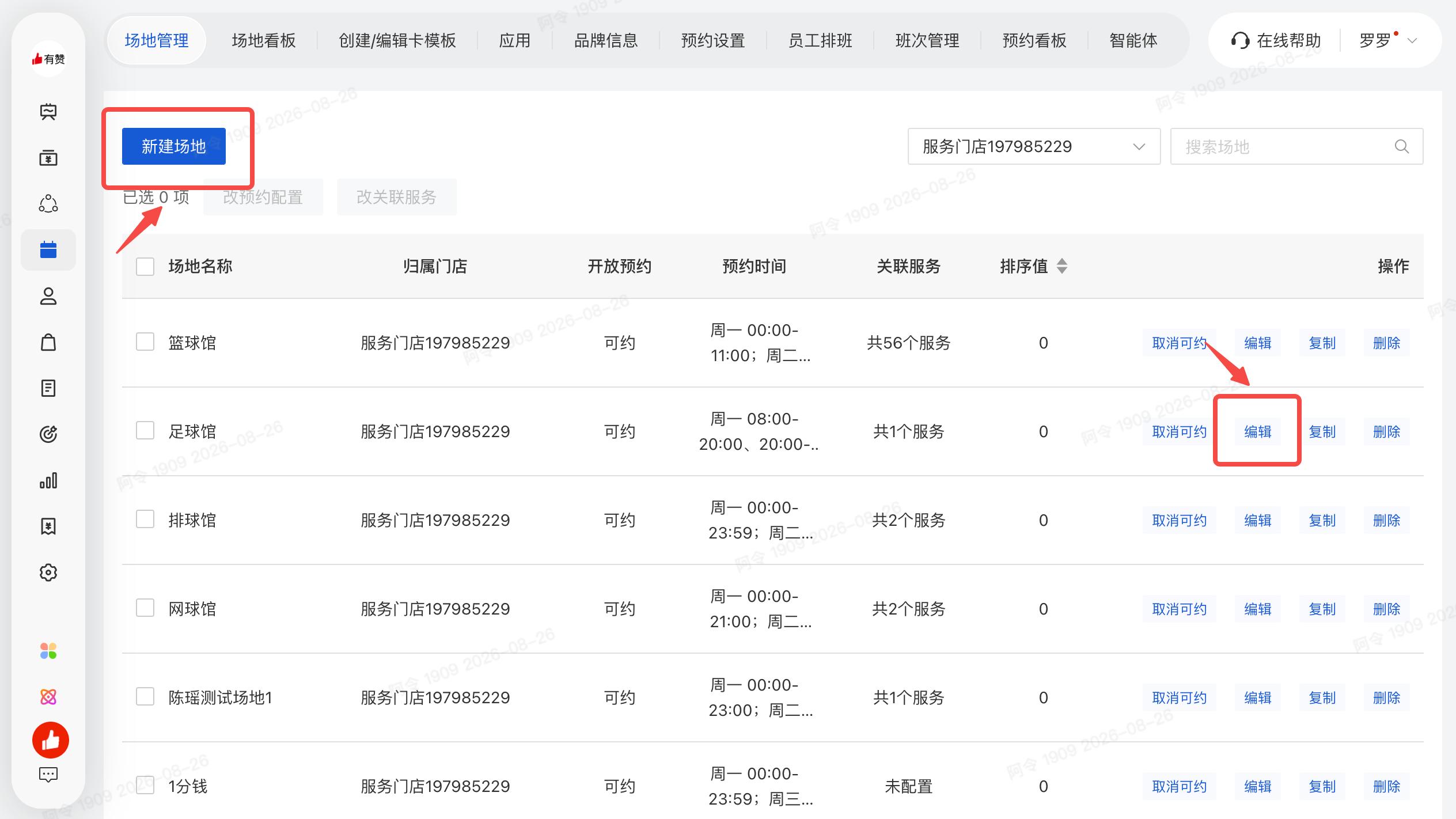Open the colorful four-petal apps icon
The image size is (1456, 819).
tap(48, 651)
